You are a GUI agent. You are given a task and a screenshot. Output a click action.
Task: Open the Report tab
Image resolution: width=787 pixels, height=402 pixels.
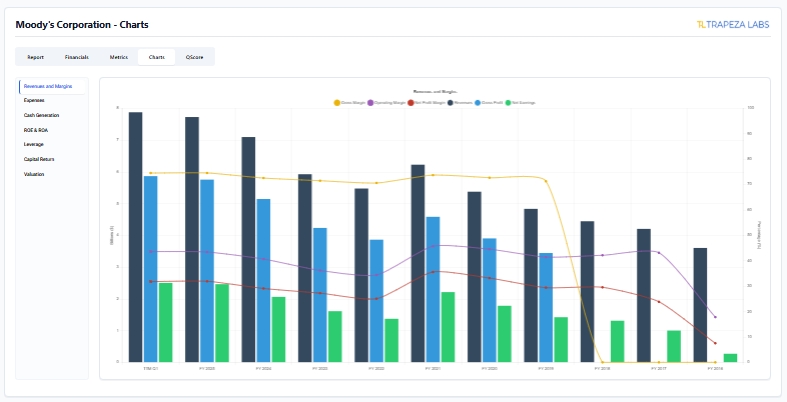pos(35,57)
